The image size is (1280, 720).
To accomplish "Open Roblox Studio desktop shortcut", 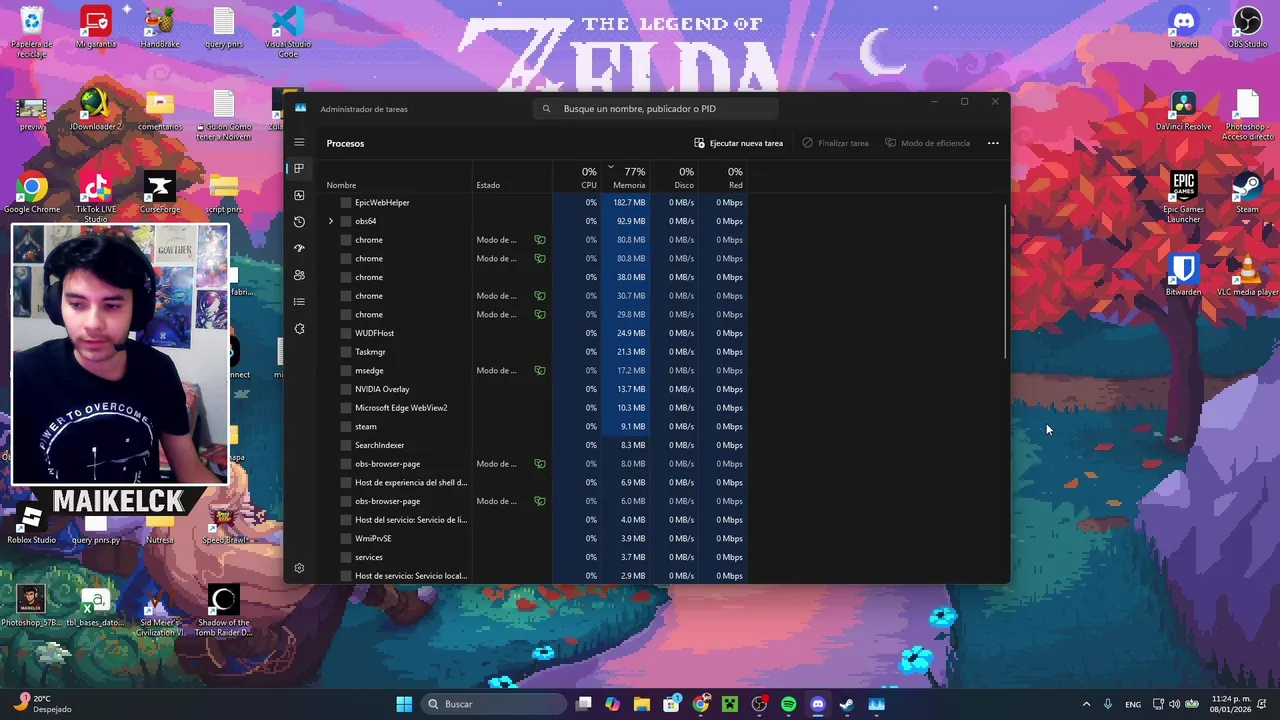I will (32, 523).
